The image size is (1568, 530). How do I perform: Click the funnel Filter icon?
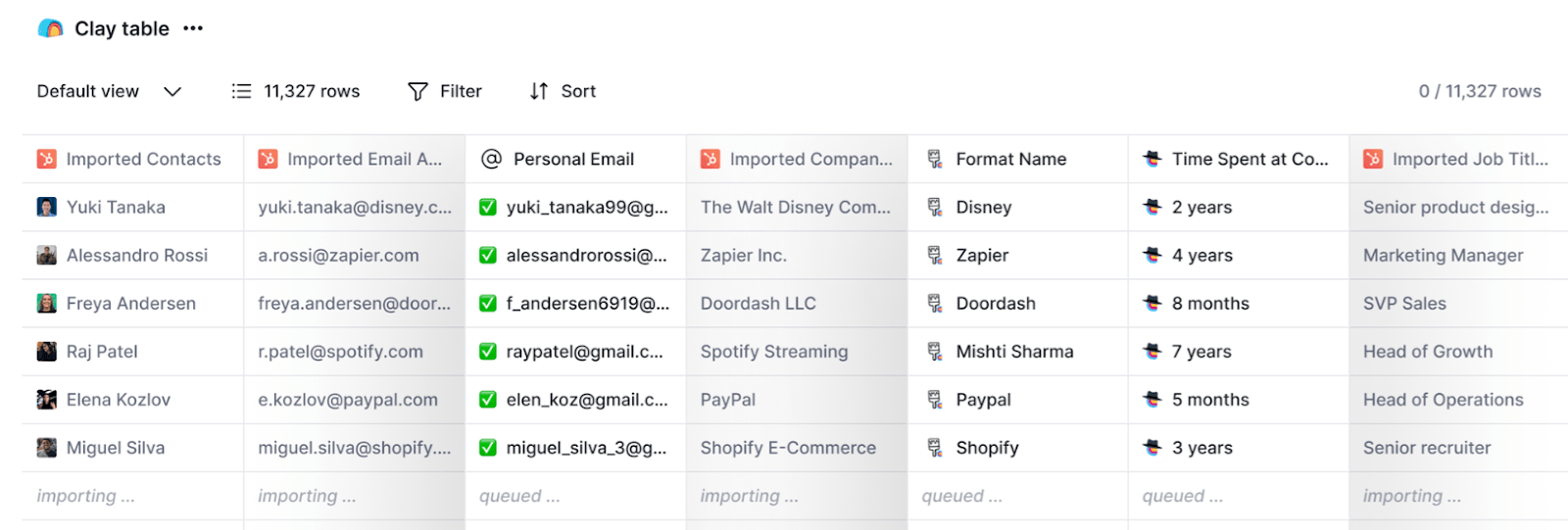417,91
